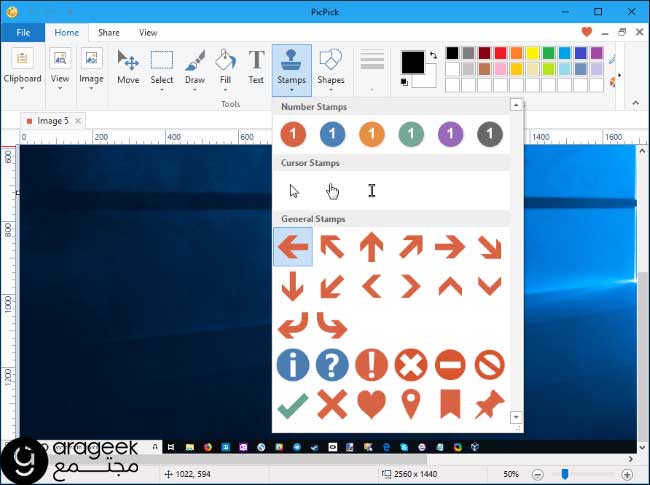Choose the blue question mark stamp
The image size is (650, 485).
(332, 365)
